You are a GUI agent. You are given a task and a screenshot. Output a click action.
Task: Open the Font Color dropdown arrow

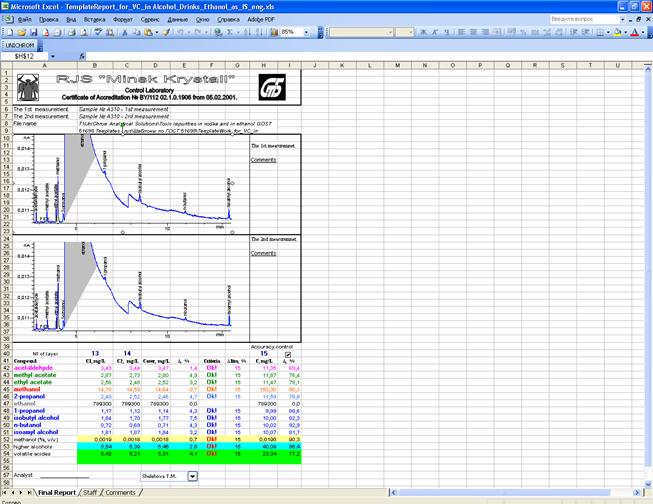click(643, 32)
